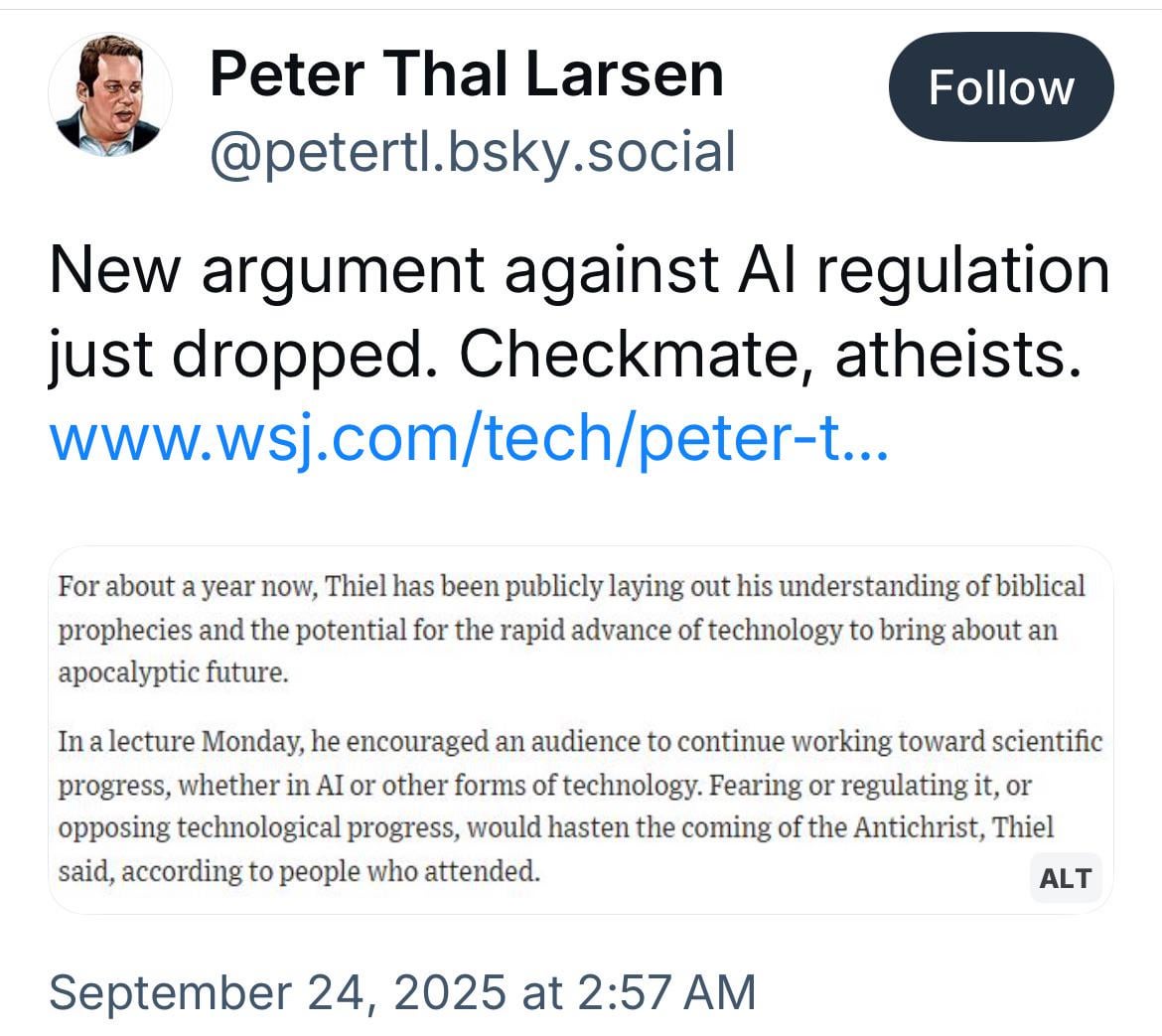Click the post text 'New argument against AI regulation'
This screenshot has height=1036, width=1162.
pyautogui.click(x=580, y=271)
